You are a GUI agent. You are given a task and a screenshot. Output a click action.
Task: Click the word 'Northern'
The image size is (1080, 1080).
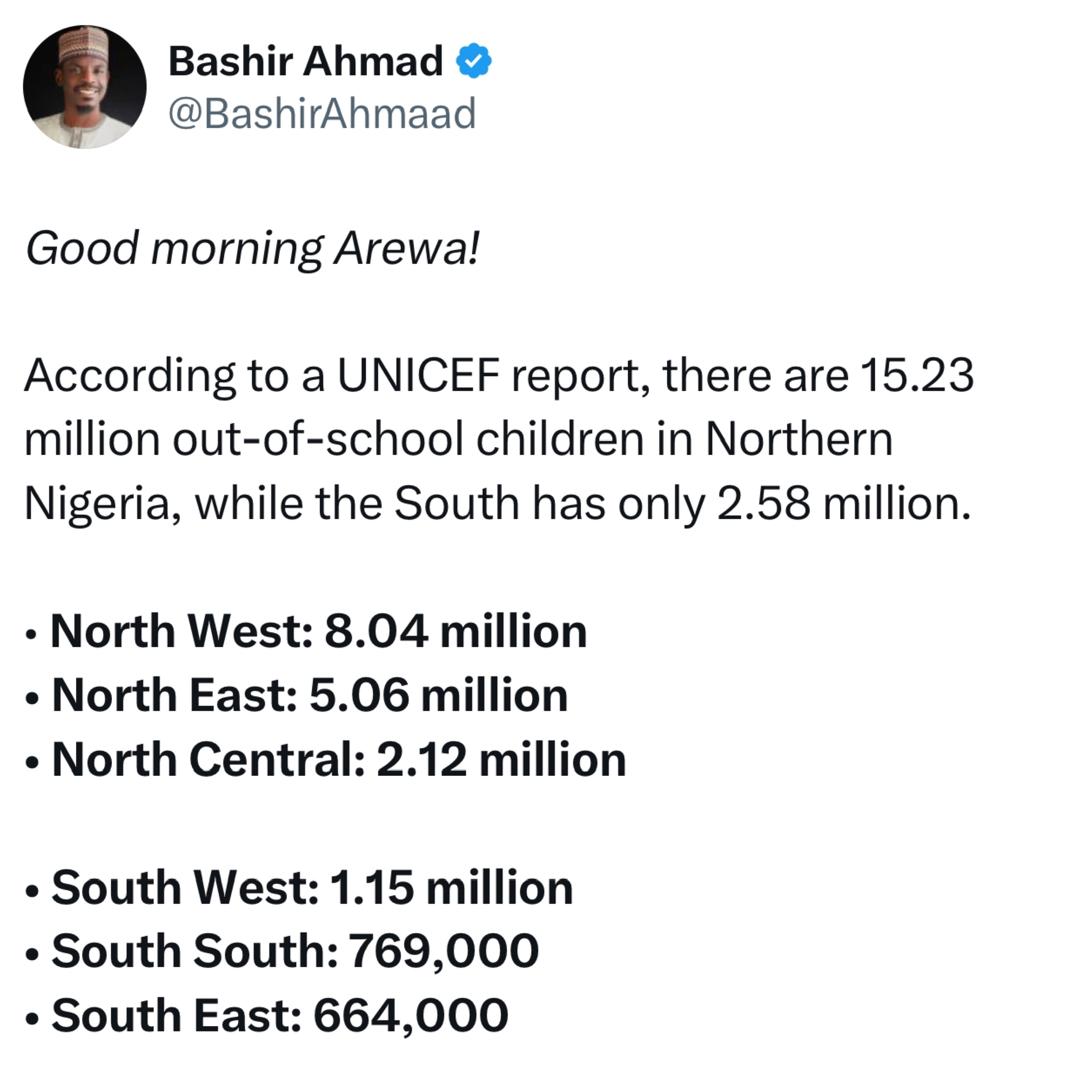[x=799, y=440]
